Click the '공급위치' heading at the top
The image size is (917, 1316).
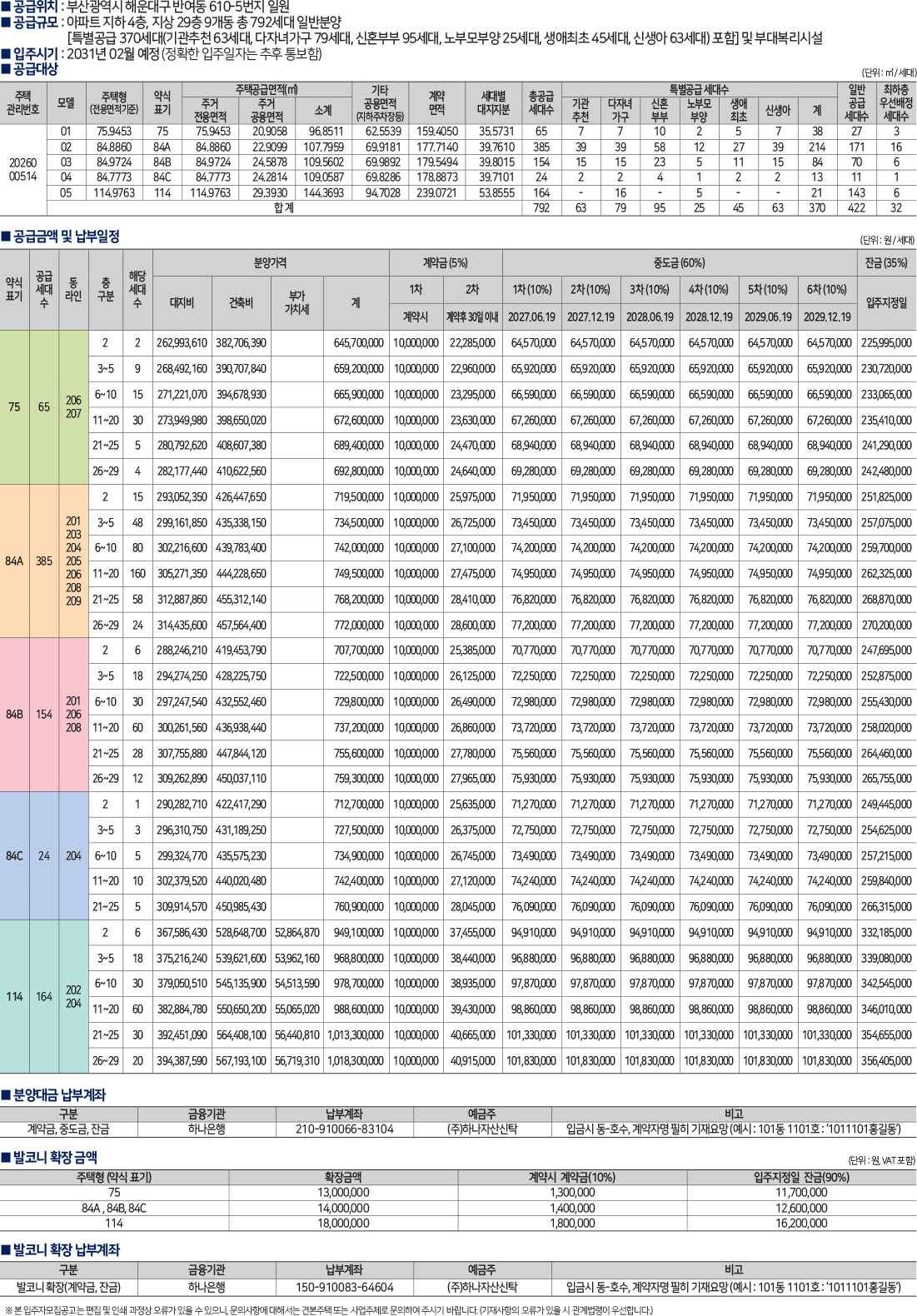[36, 7]
